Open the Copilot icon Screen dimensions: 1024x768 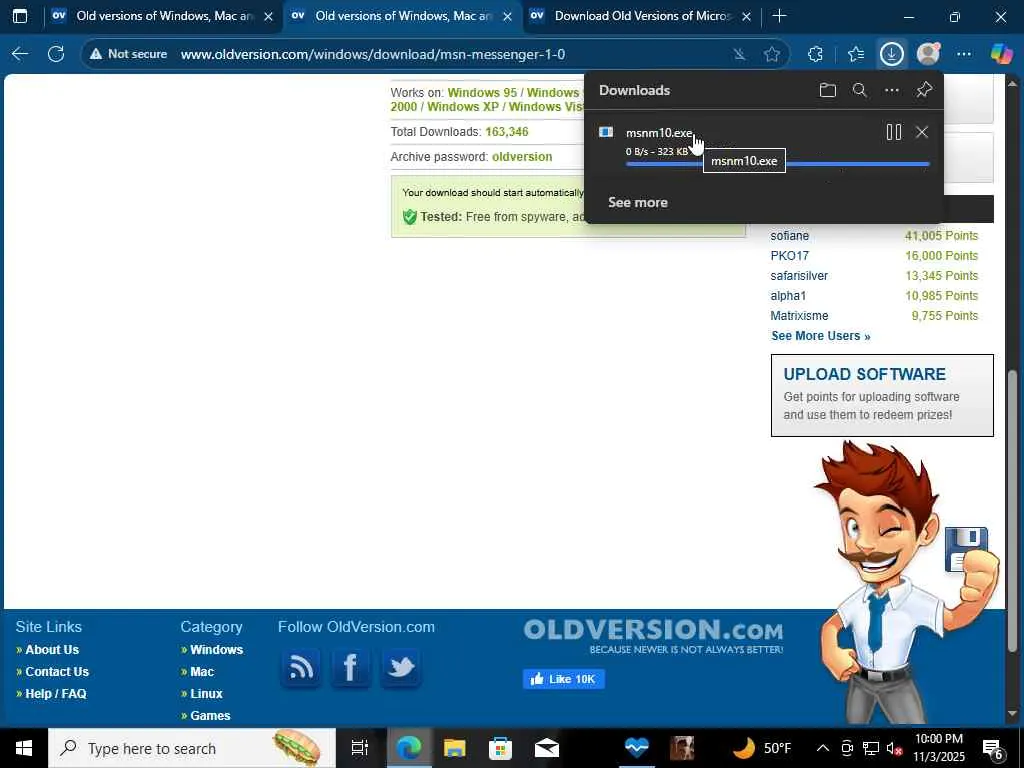coord(1001,54)
